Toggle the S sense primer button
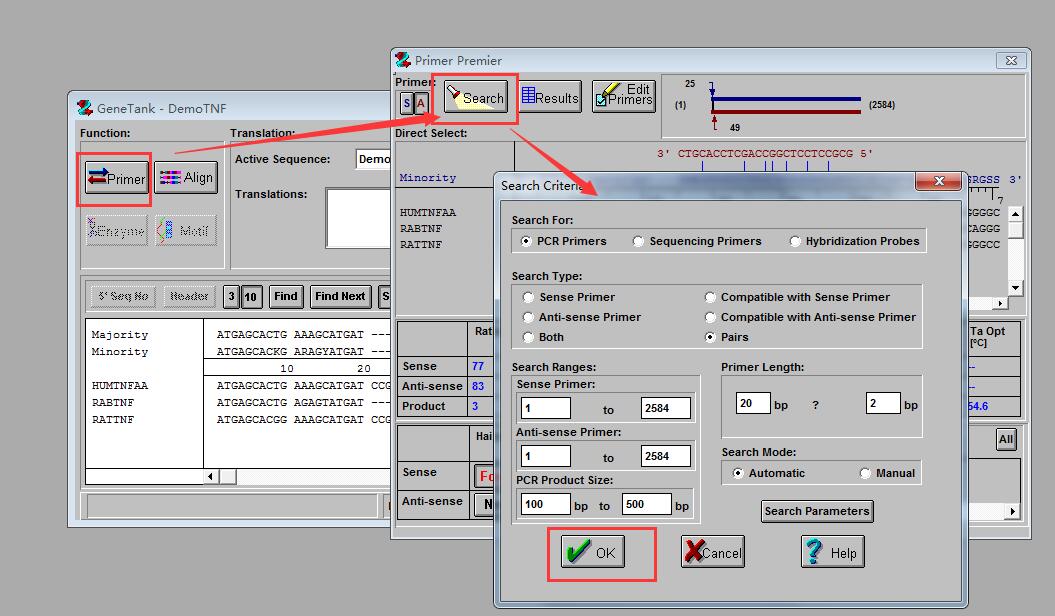 (407, 103)
